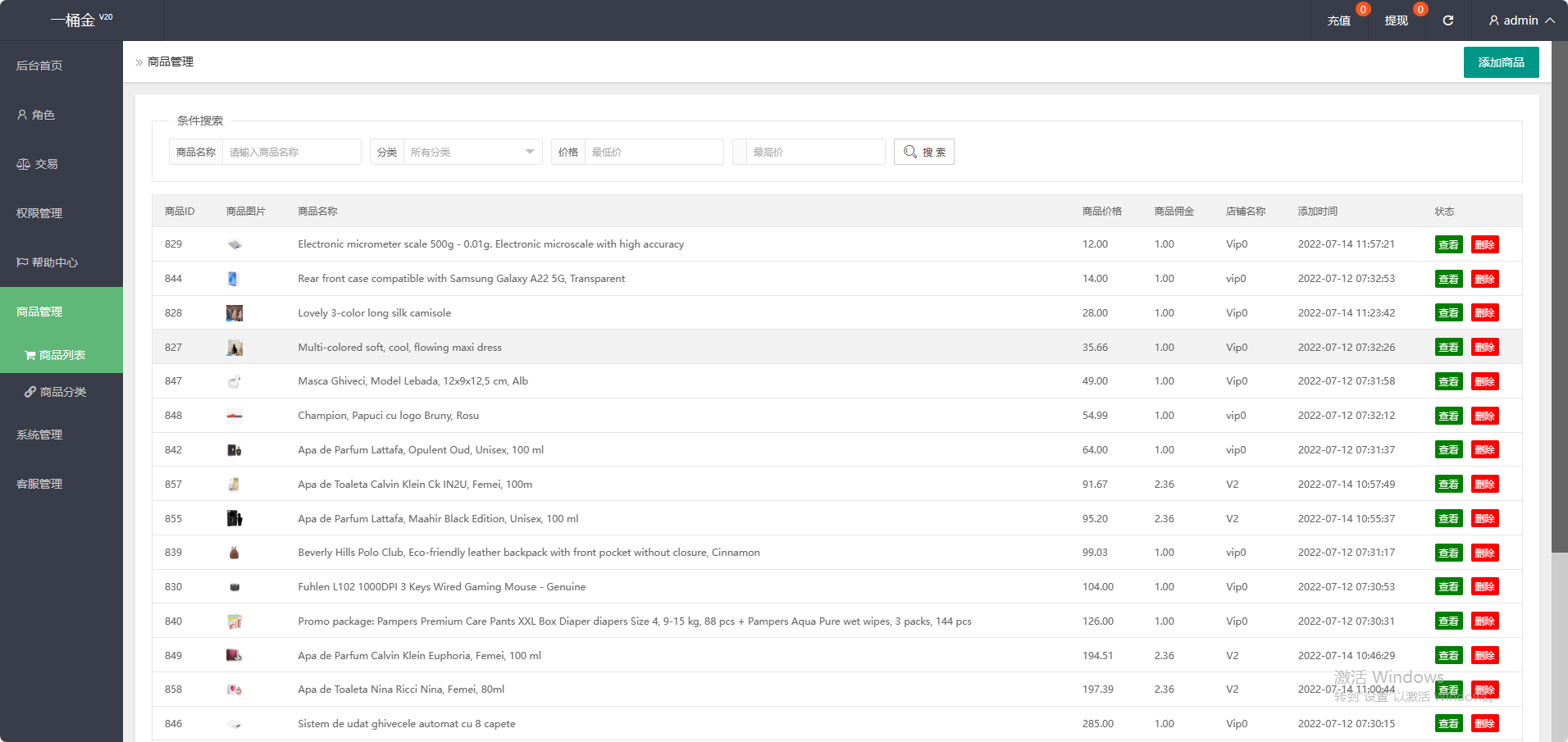The image size is (1568, 742).
Task: Open 角色 with person icon in sidebar
Action: 36,115
